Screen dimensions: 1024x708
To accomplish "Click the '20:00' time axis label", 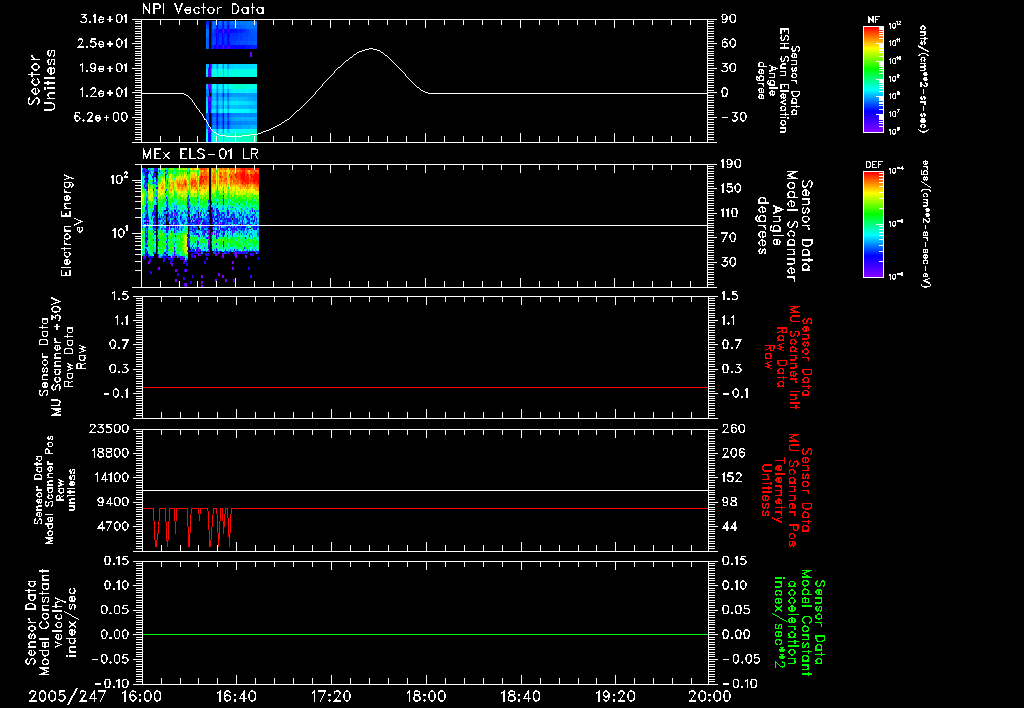I will pos(710,697).
